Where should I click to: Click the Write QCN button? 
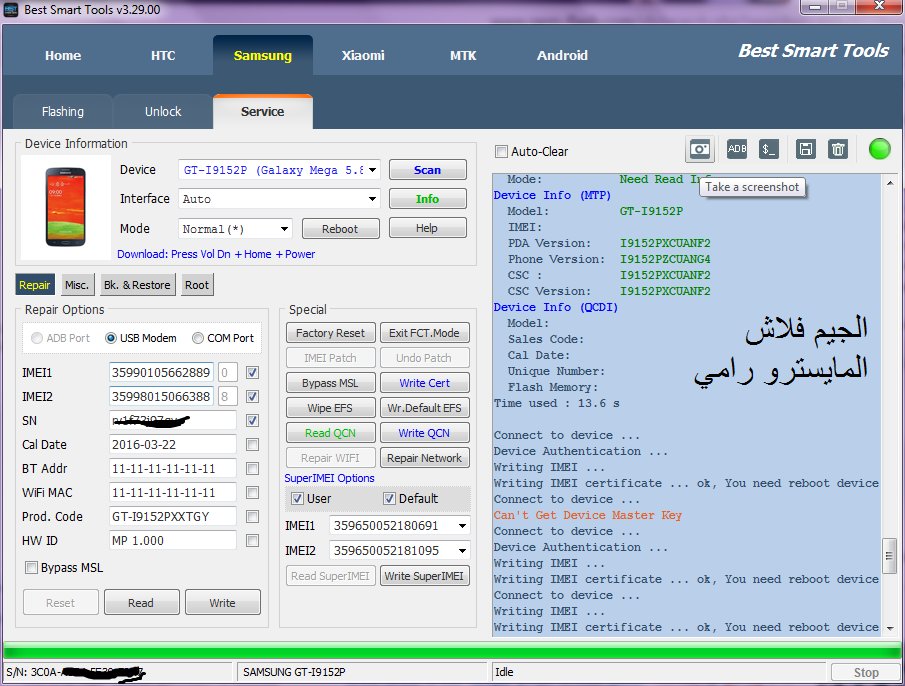coord(424,433)
